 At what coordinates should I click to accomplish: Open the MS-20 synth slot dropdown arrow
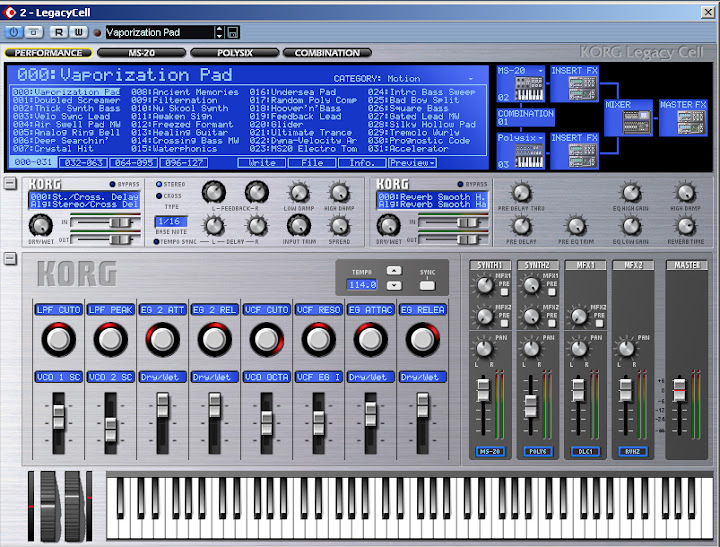540,71
